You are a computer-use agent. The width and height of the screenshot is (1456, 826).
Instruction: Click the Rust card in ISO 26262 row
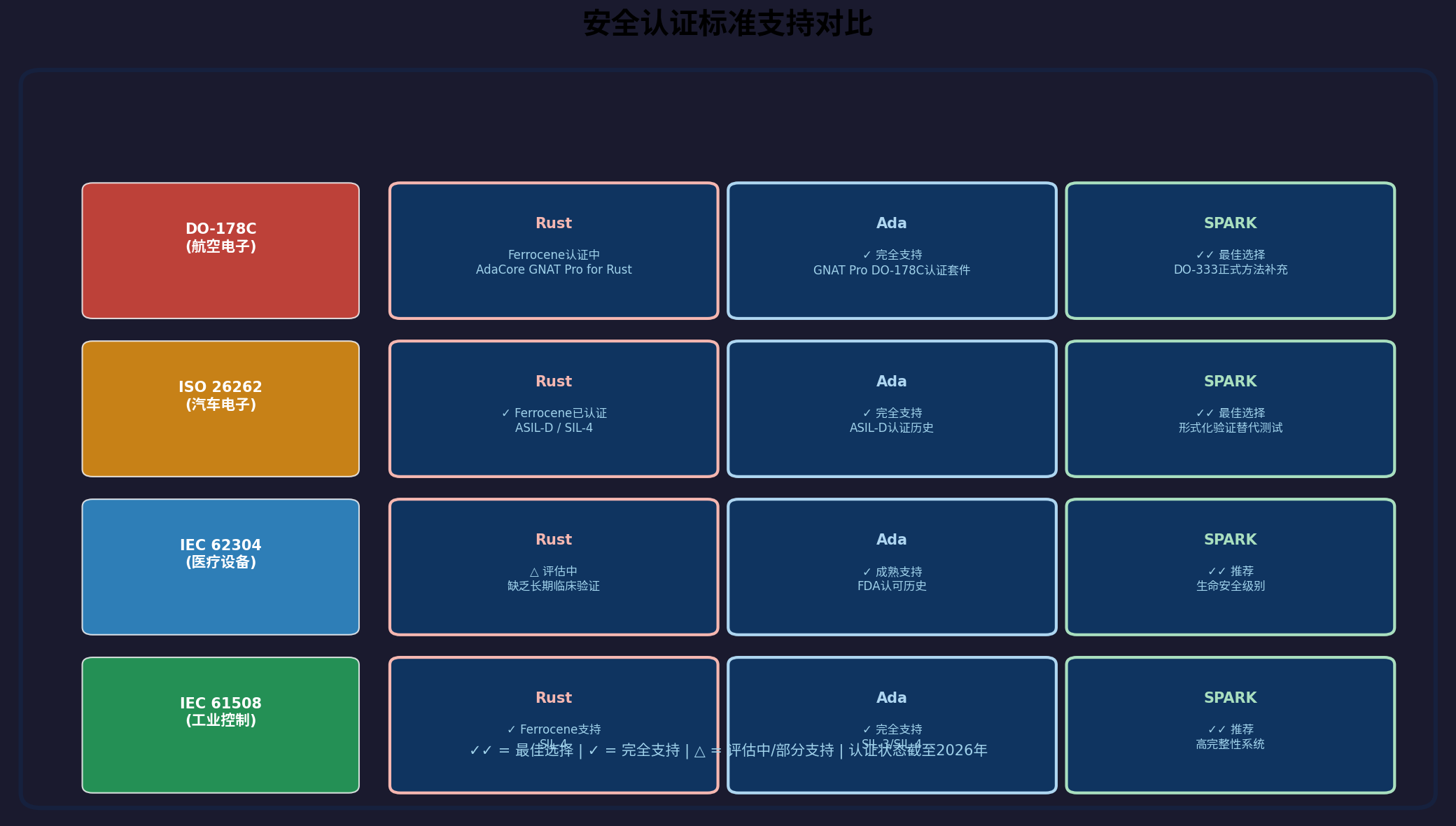tap(554, 409)
